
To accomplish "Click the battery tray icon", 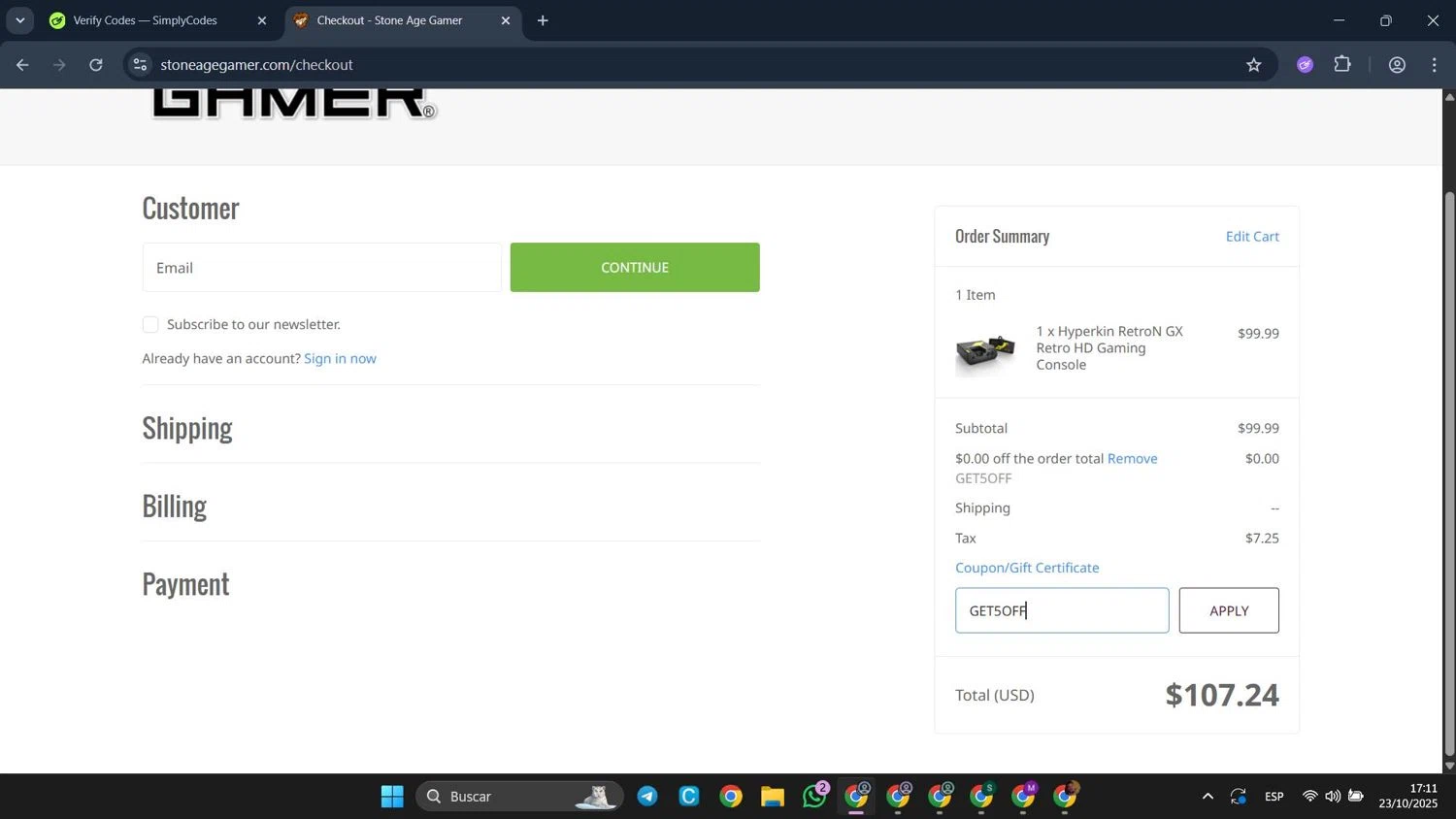I will [x=1356, y=797].
